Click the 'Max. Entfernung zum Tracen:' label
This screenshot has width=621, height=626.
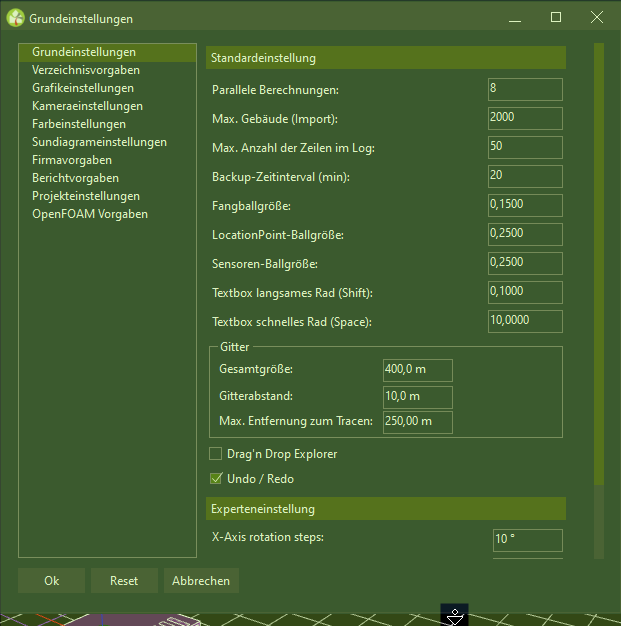[296, 421]
